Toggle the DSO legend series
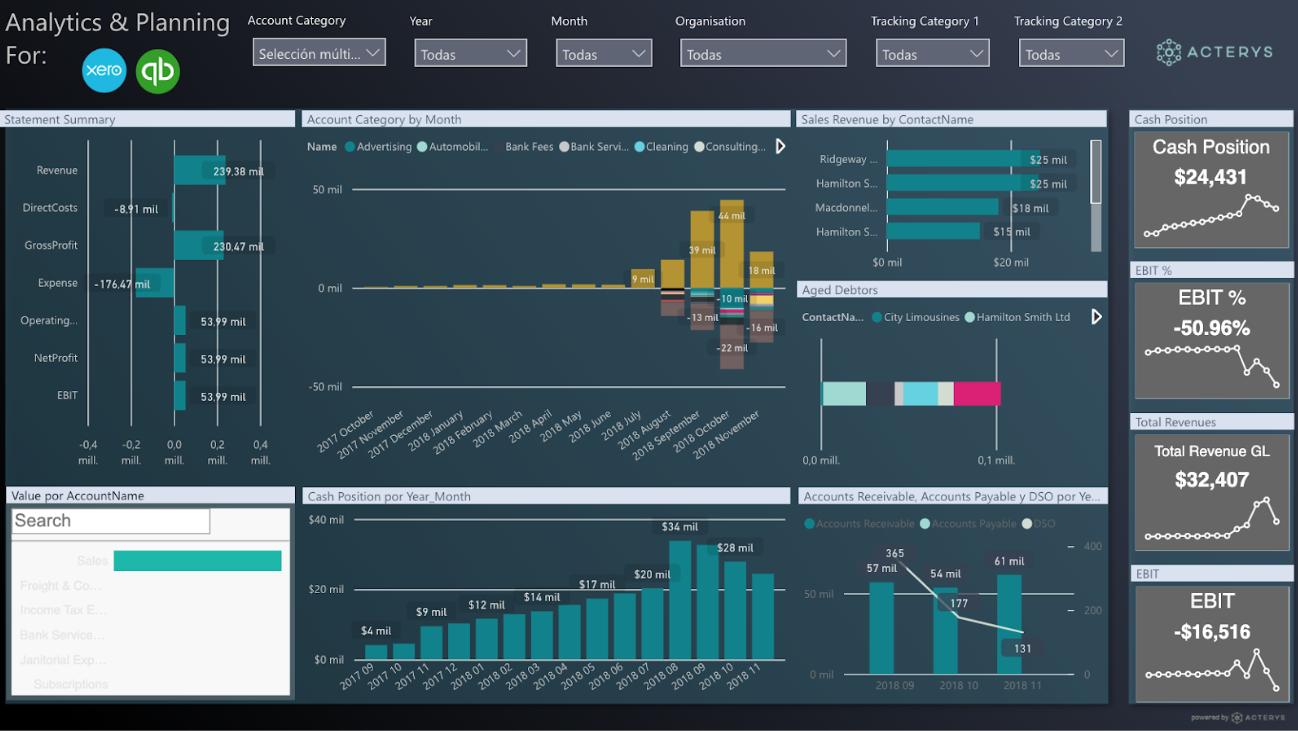Image resolution: width=1298 pixels, height=731 pixels. coord(1027,524)
